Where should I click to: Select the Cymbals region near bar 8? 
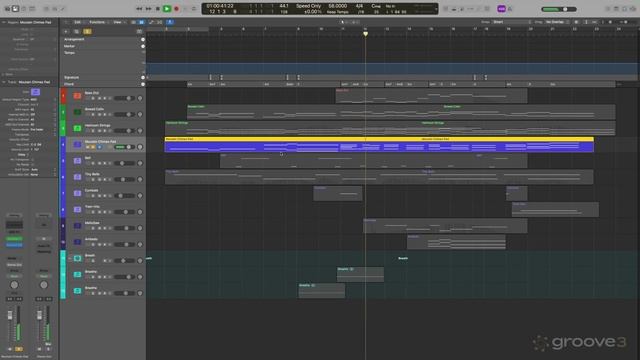coord(338,193)
